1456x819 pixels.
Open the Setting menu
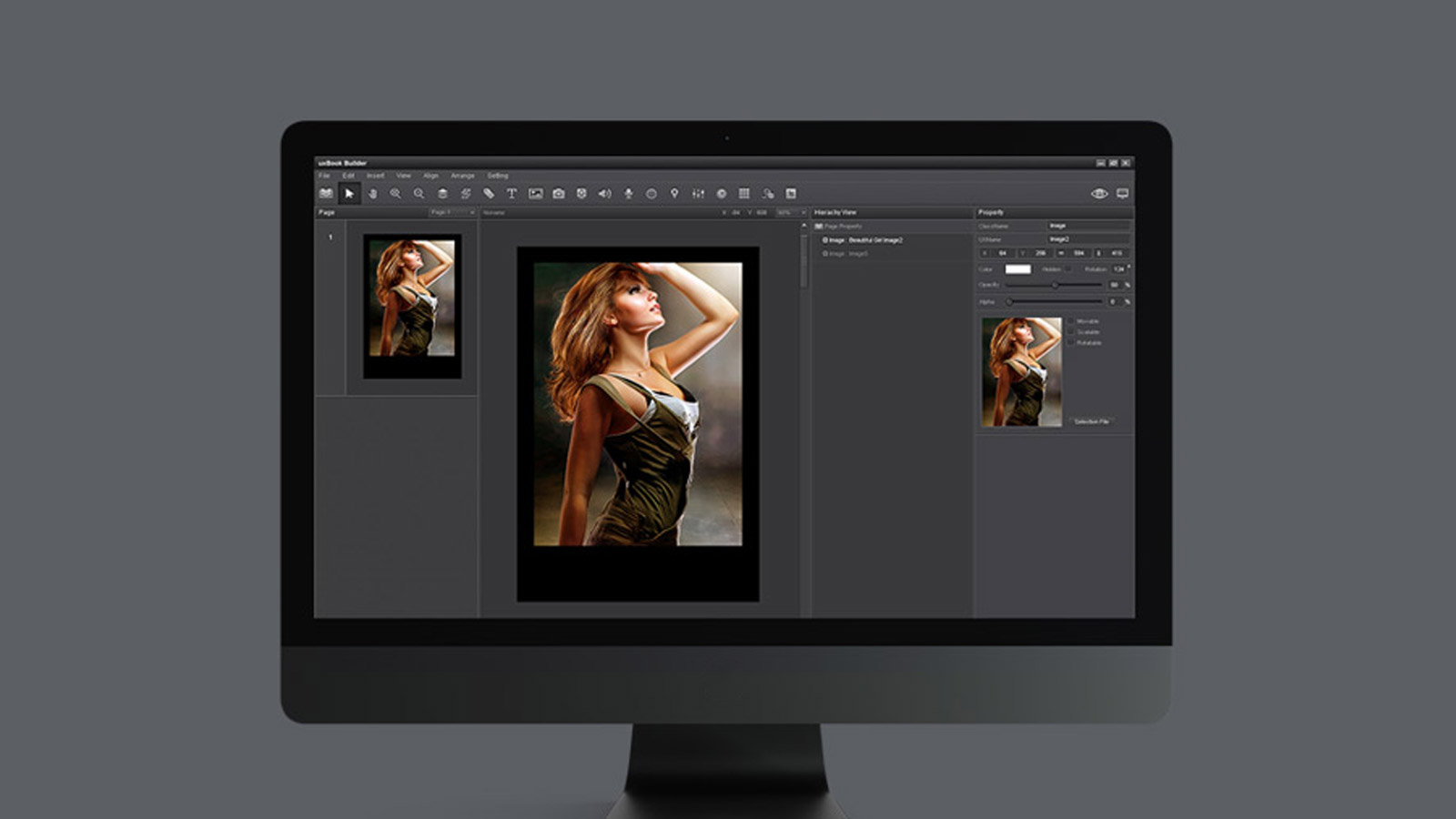pyautogui.click(x=497, y=176)
